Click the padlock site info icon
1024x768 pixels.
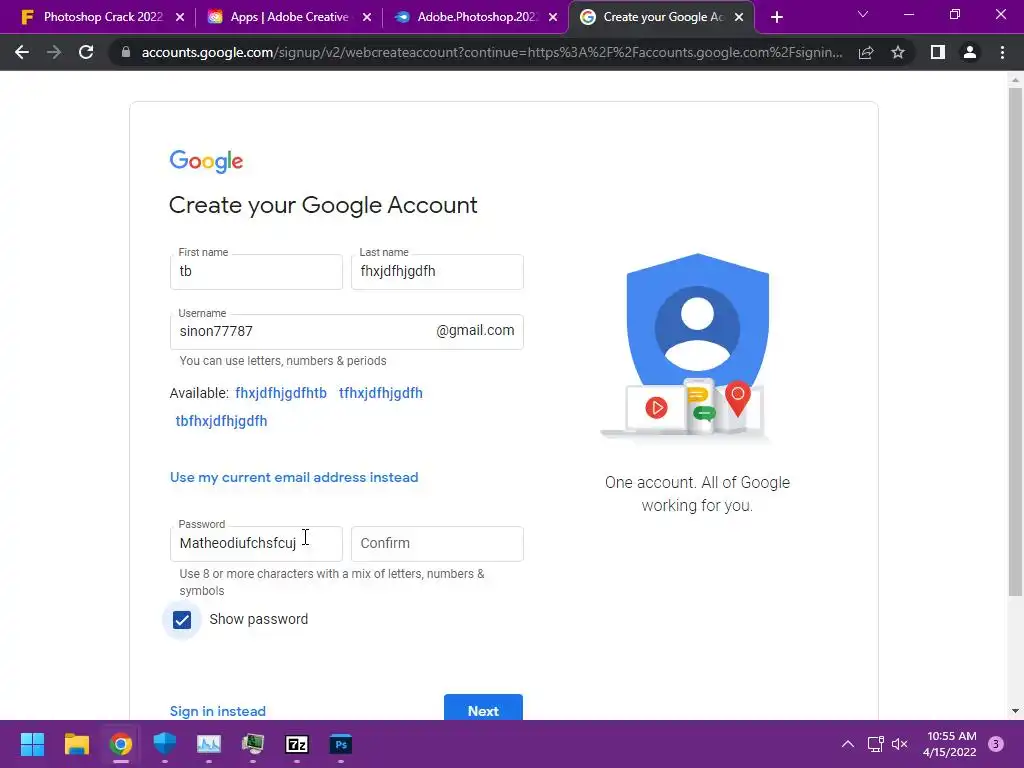(x=126, y=52)
